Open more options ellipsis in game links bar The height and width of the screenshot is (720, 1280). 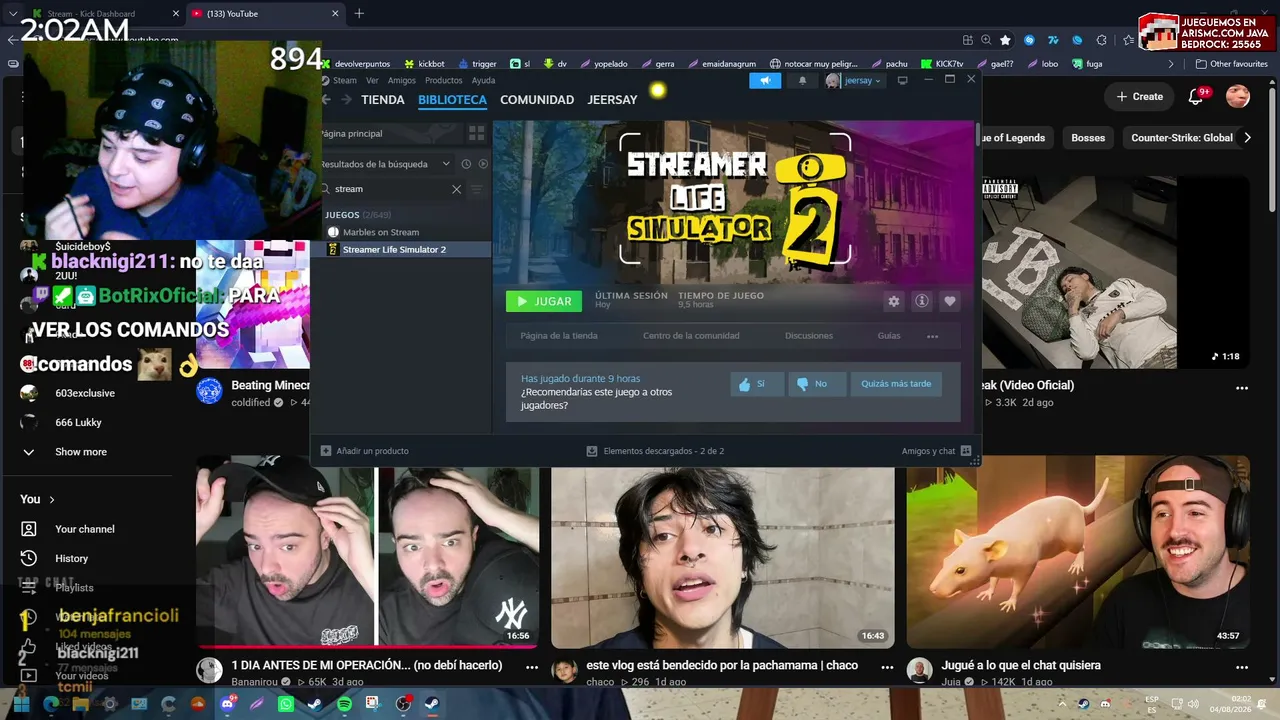coord(933,336)
